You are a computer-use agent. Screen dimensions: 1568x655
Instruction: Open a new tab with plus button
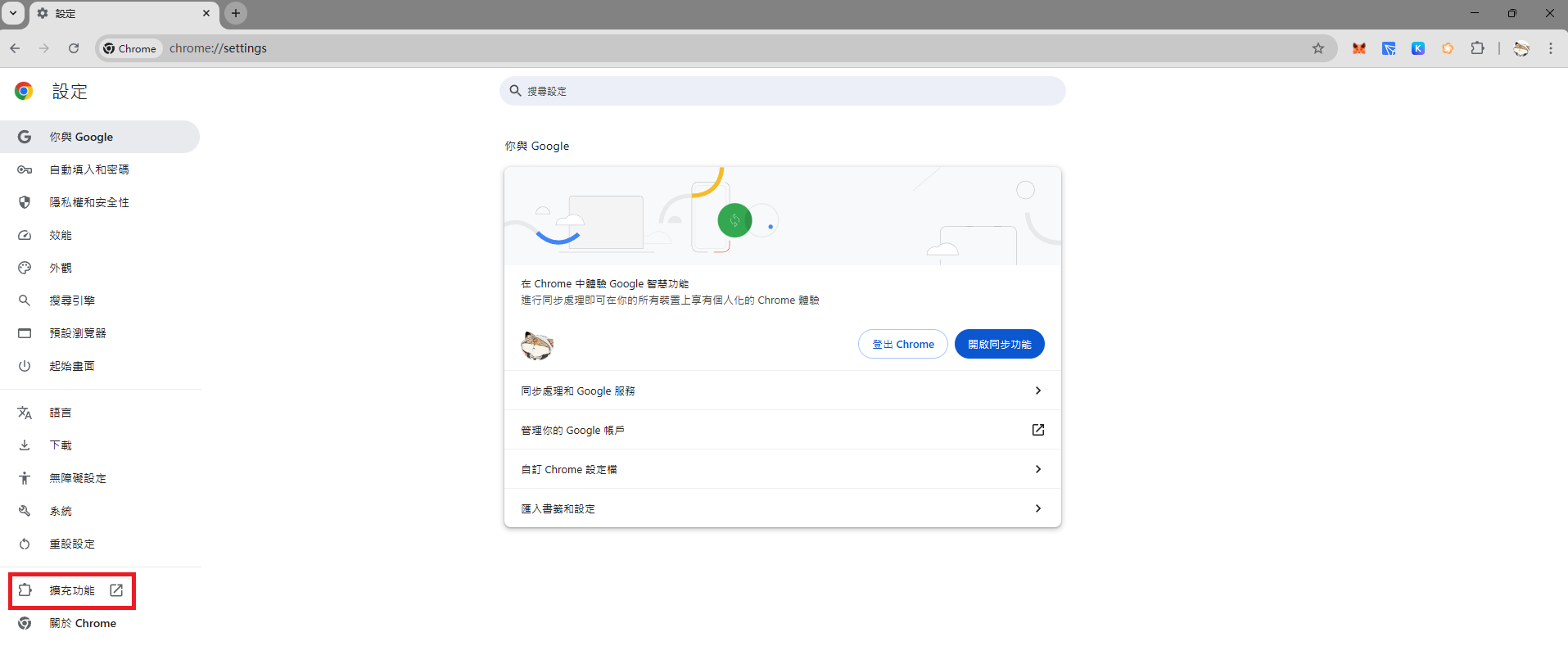coord(236,13)
